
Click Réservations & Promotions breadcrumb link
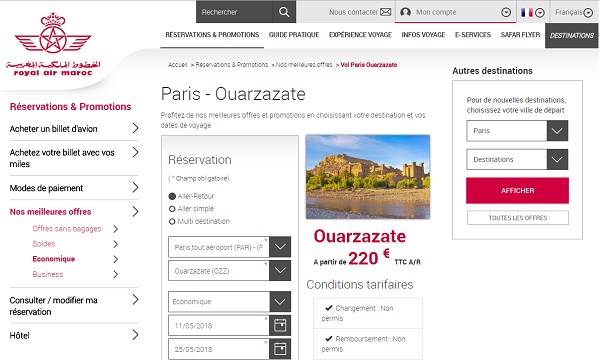(232, 65)
